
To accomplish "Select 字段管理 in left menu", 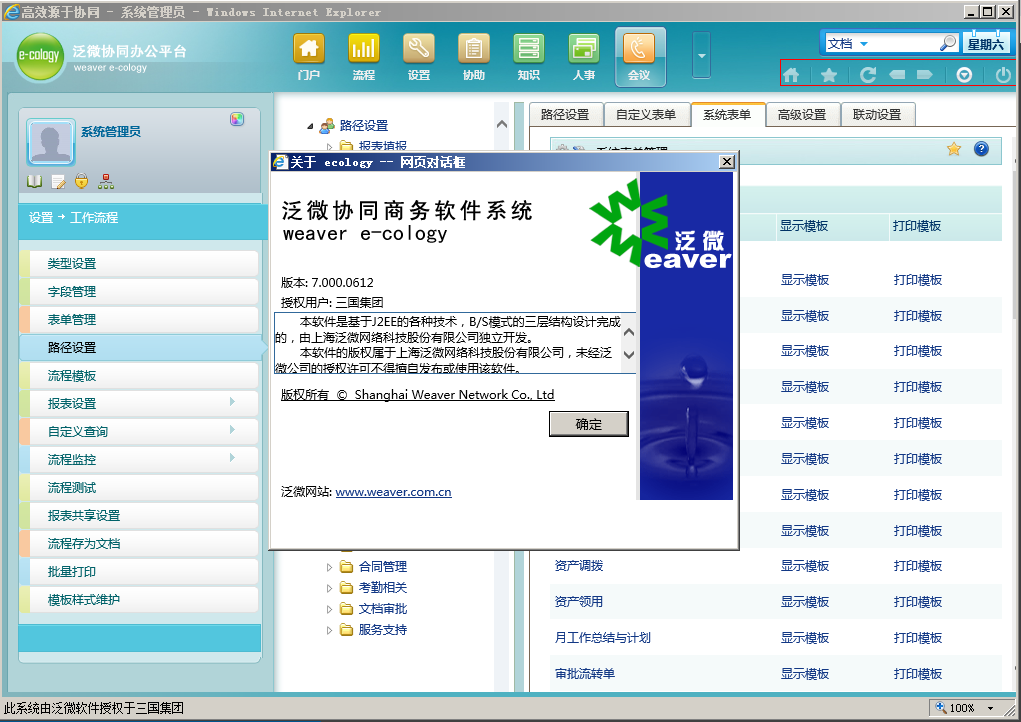I will click(139, 292).
